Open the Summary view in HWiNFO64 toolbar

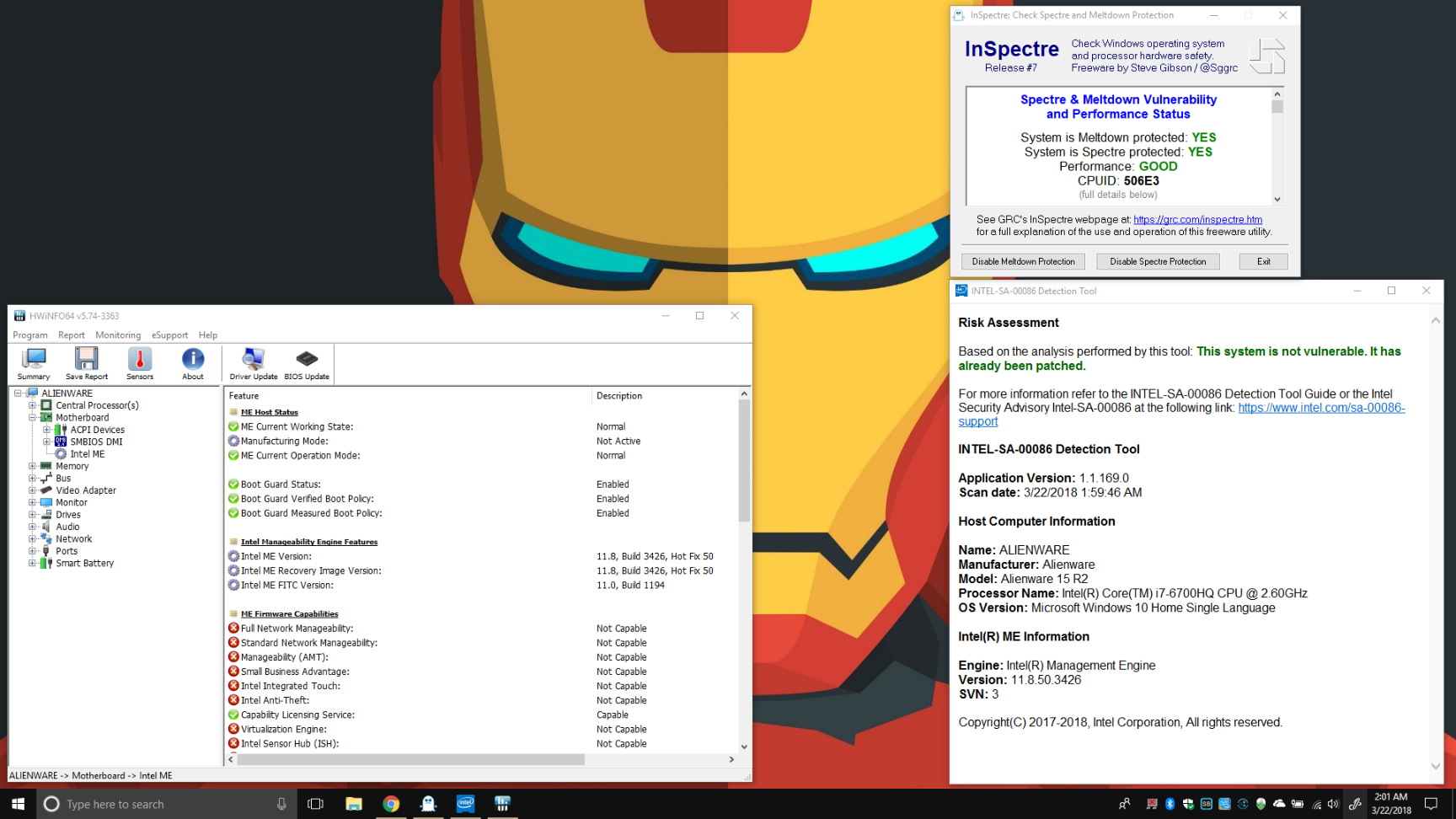34,364
